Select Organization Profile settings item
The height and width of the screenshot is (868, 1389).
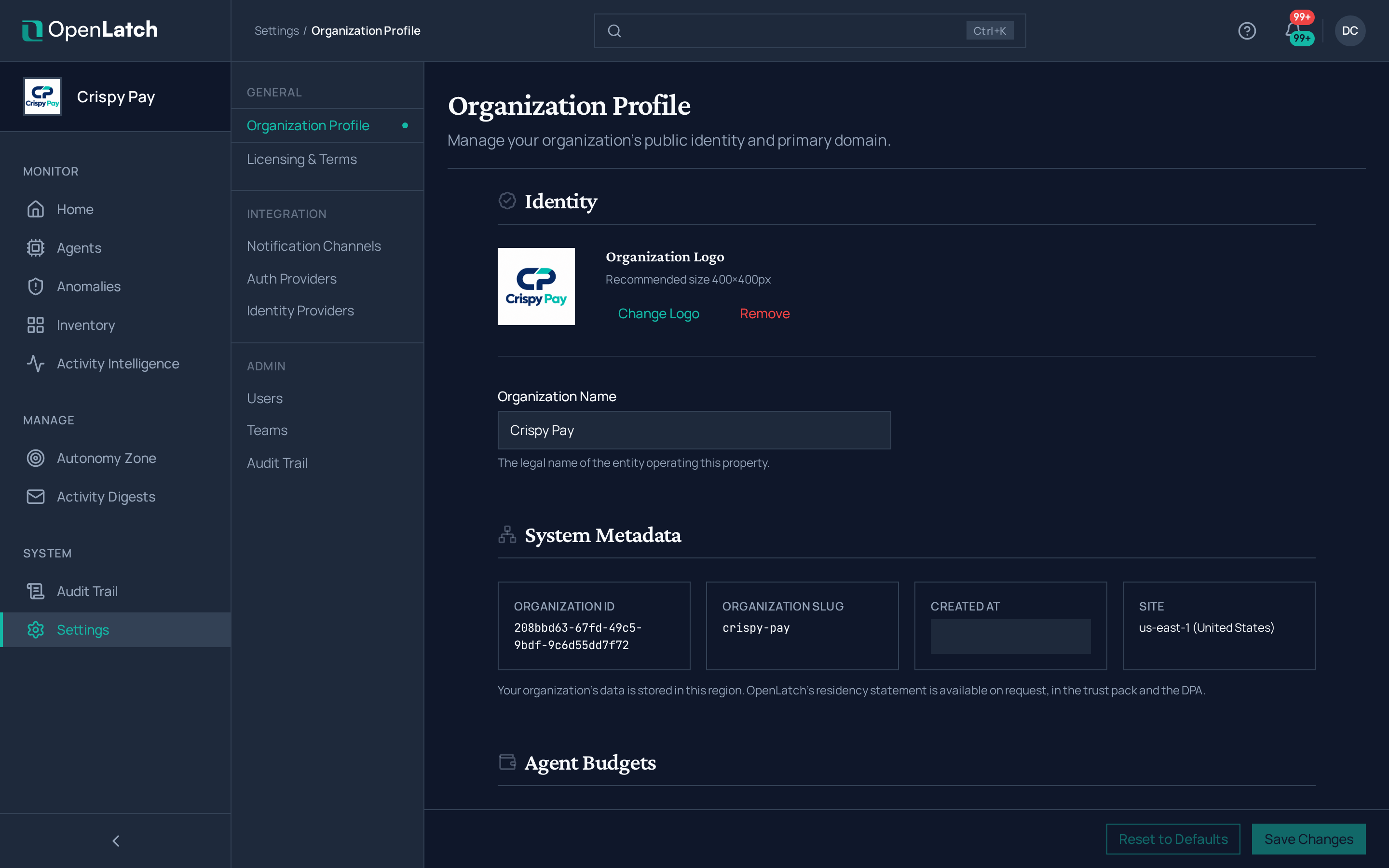[327, 126]
